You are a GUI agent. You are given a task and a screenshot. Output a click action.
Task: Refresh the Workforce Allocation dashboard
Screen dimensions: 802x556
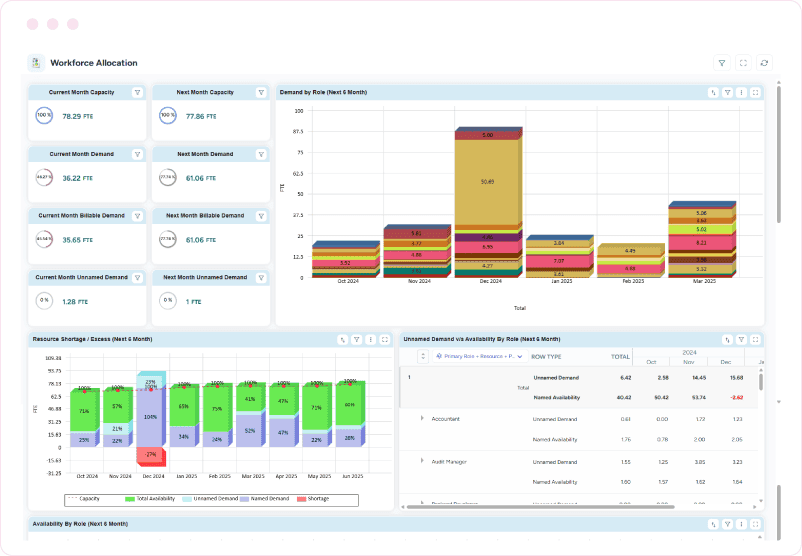point(764,63)
